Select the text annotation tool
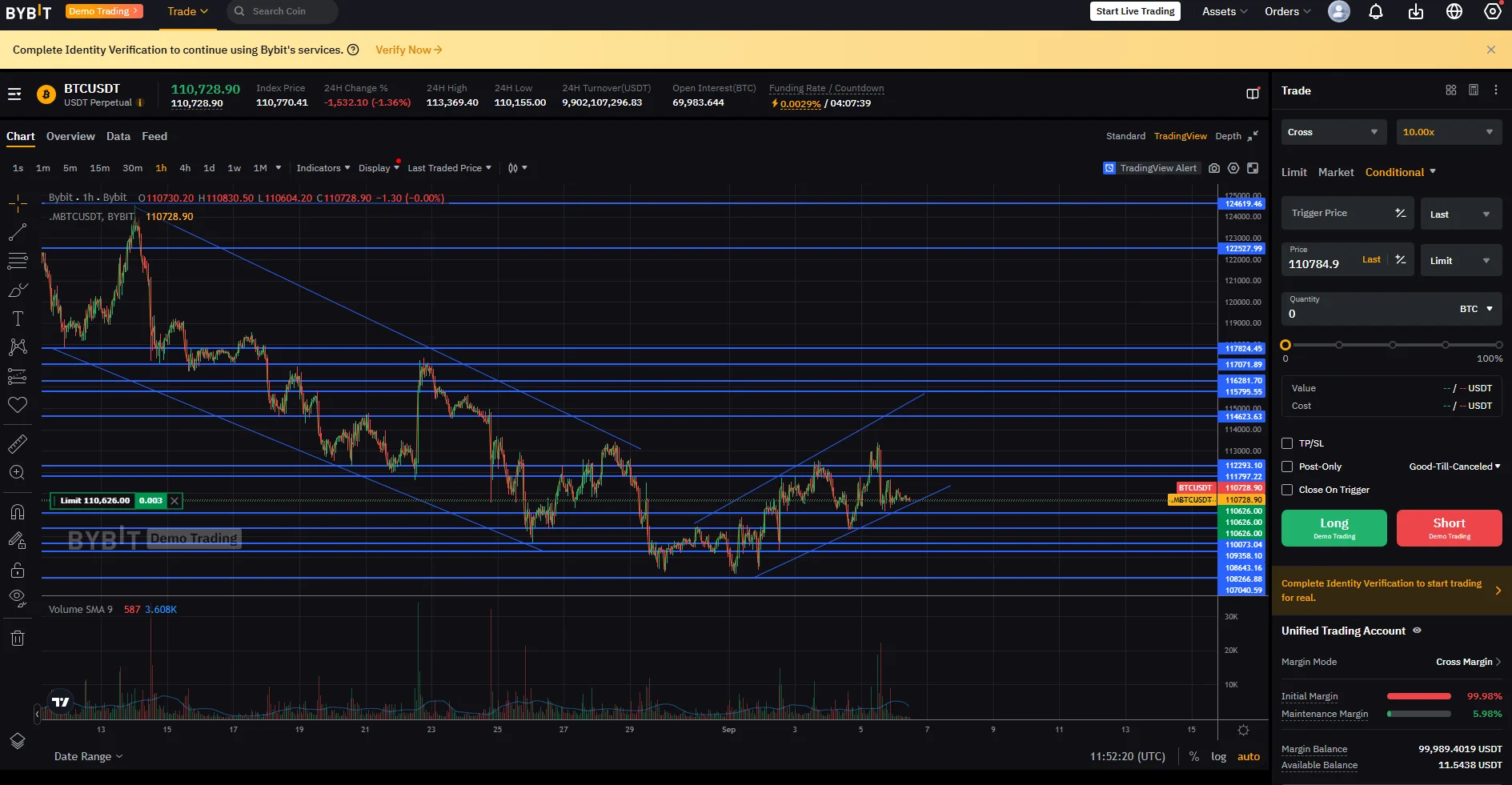The height and width of the screenshot is (785, 1512). click(x=18, y=318)
